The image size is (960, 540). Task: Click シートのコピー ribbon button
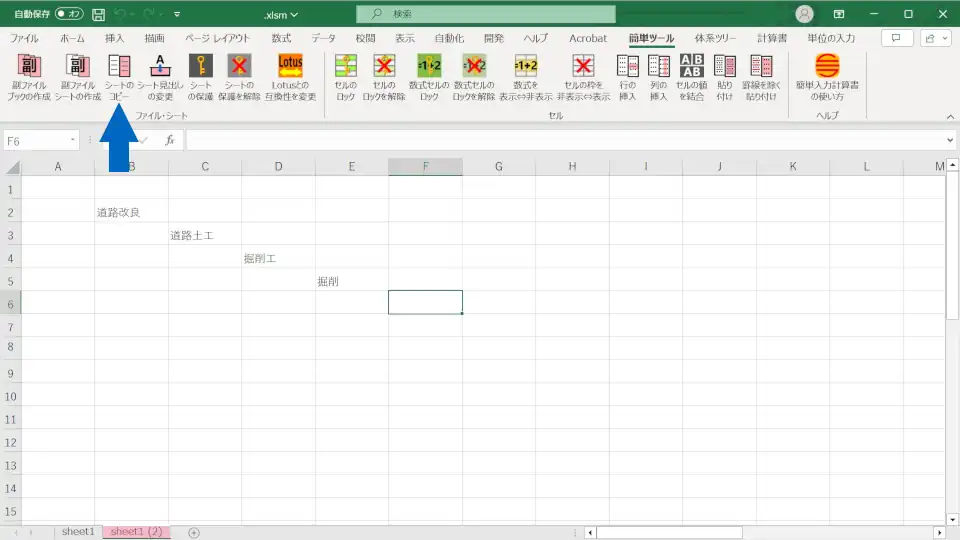coord(119,77)
